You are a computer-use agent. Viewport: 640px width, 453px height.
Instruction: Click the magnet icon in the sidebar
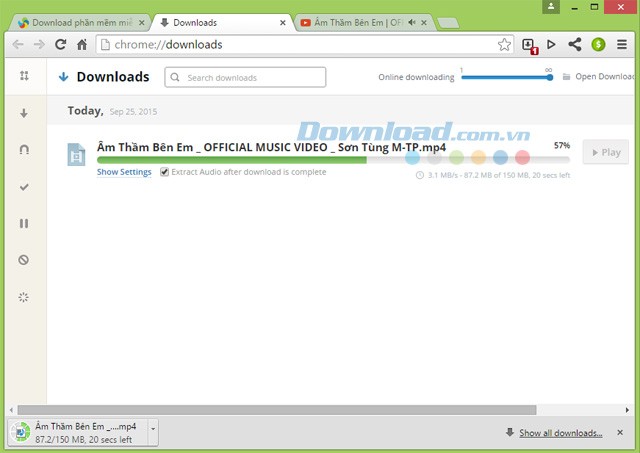pyautogui.click(x=24, y=150)
